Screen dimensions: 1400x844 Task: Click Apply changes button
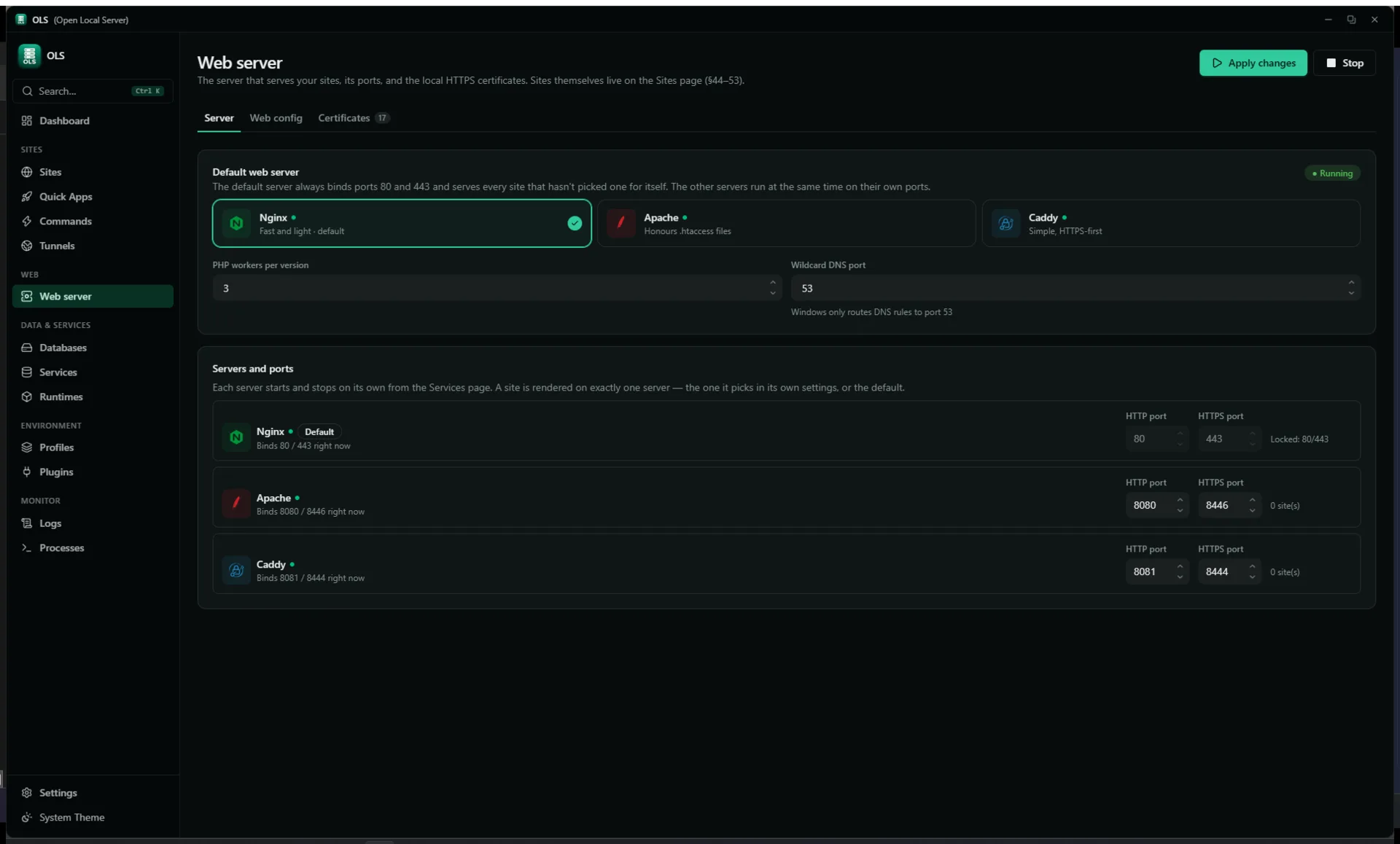(x=1253, y=63)
